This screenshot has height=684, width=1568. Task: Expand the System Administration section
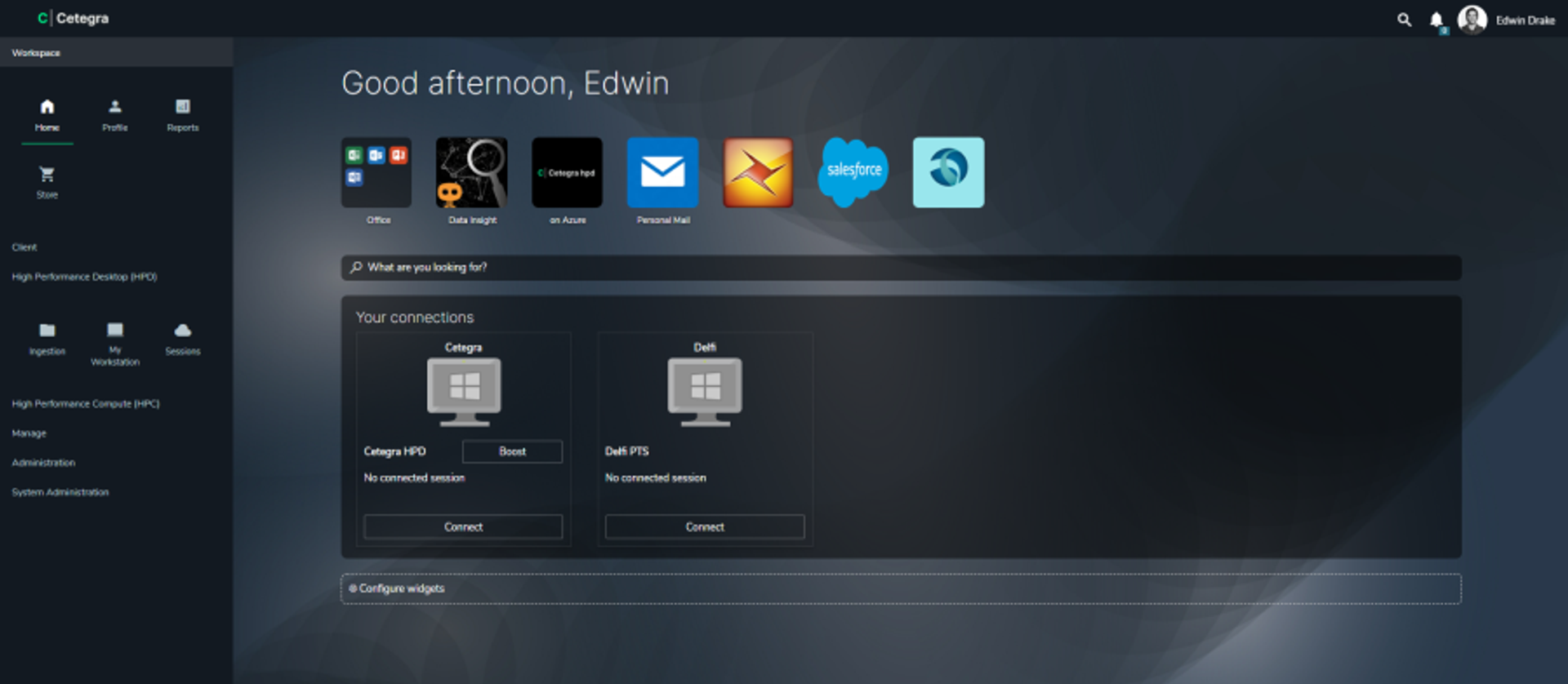[60, 492]
